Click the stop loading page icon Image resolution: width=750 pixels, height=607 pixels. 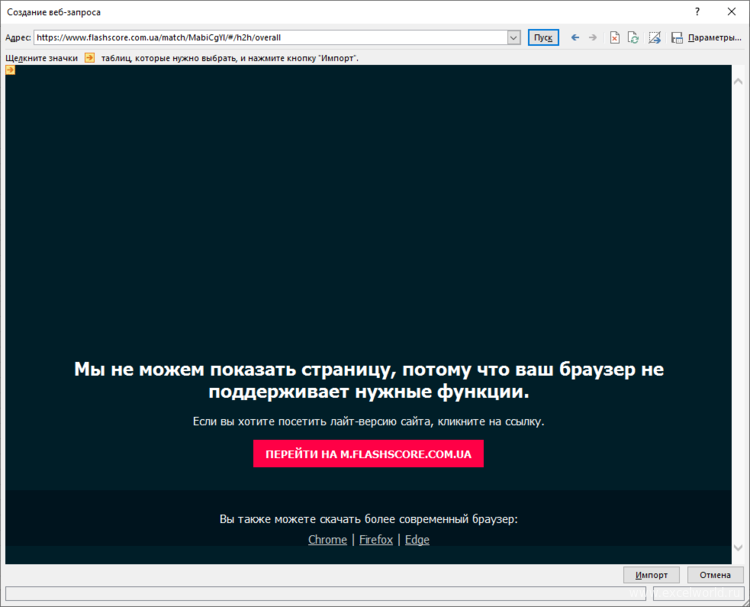click(x=615, y=37)
